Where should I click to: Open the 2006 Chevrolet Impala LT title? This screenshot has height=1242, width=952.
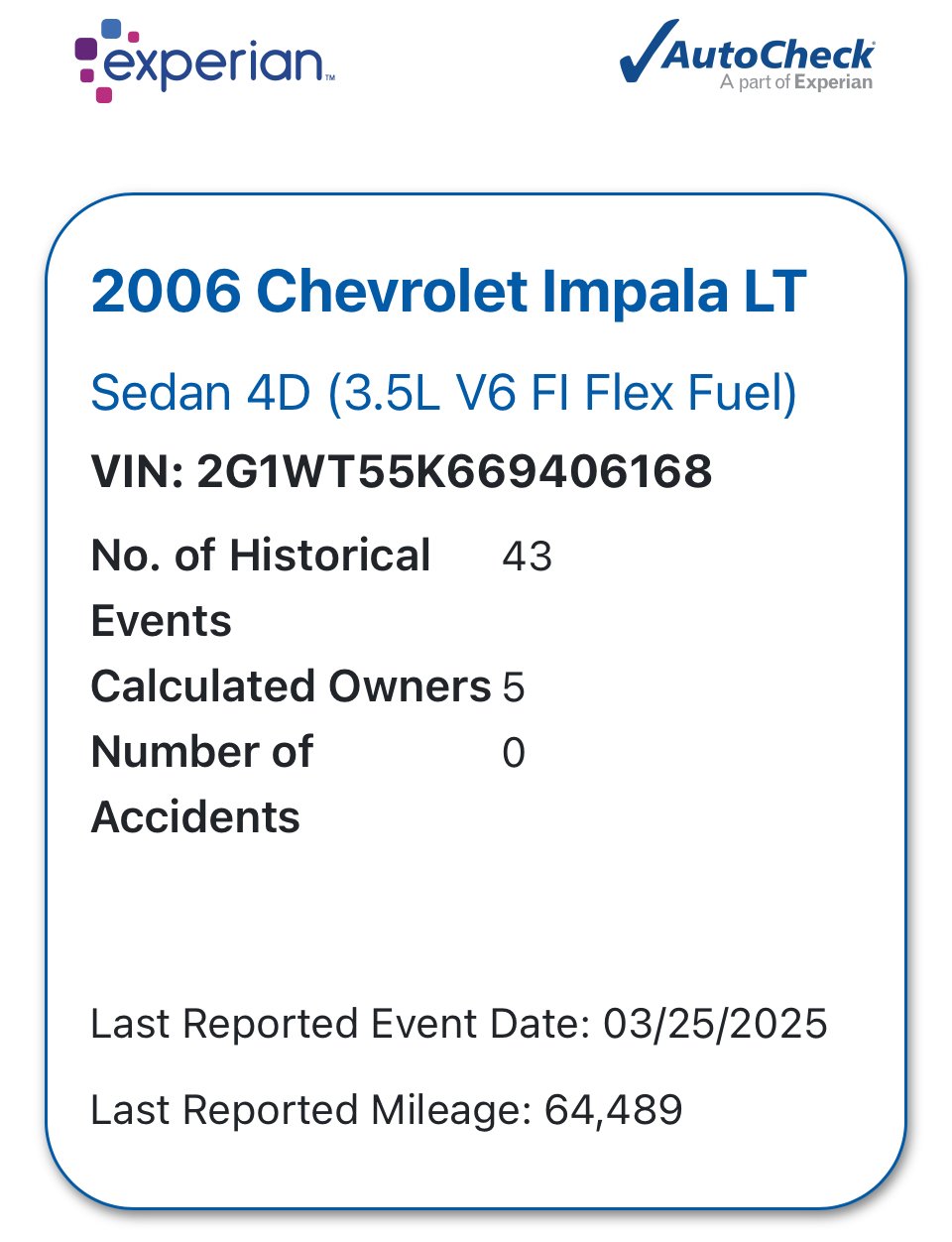[x=448, y=291]
